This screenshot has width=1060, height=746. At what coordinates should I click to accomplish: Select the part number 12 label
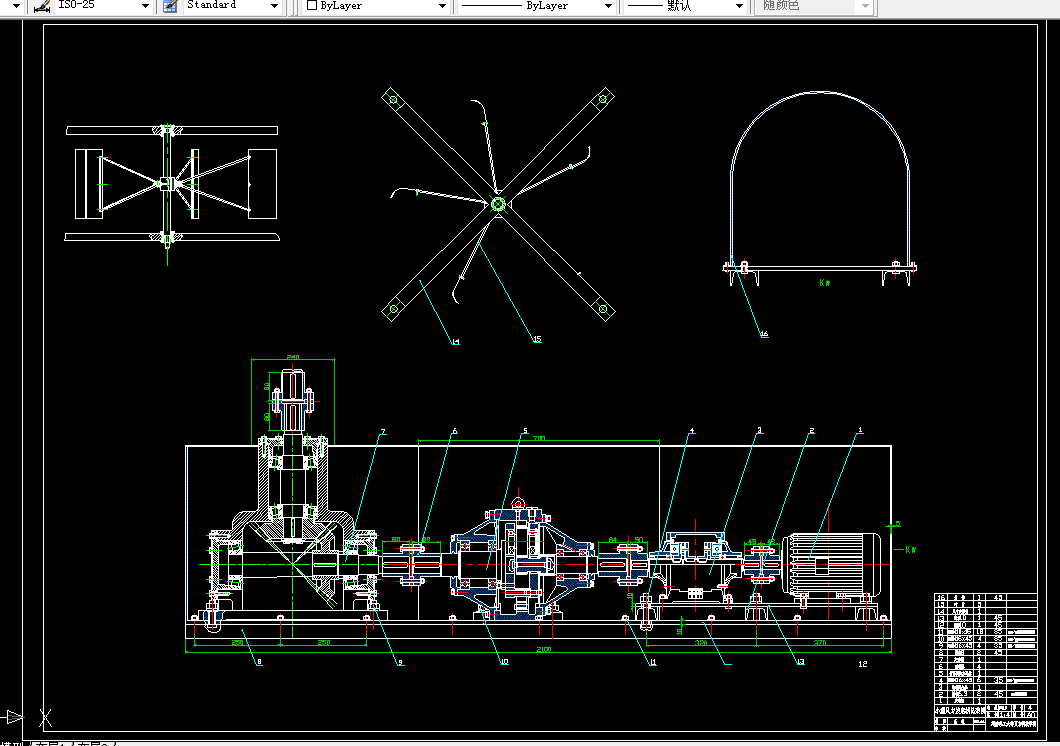[x=863, y=664]
